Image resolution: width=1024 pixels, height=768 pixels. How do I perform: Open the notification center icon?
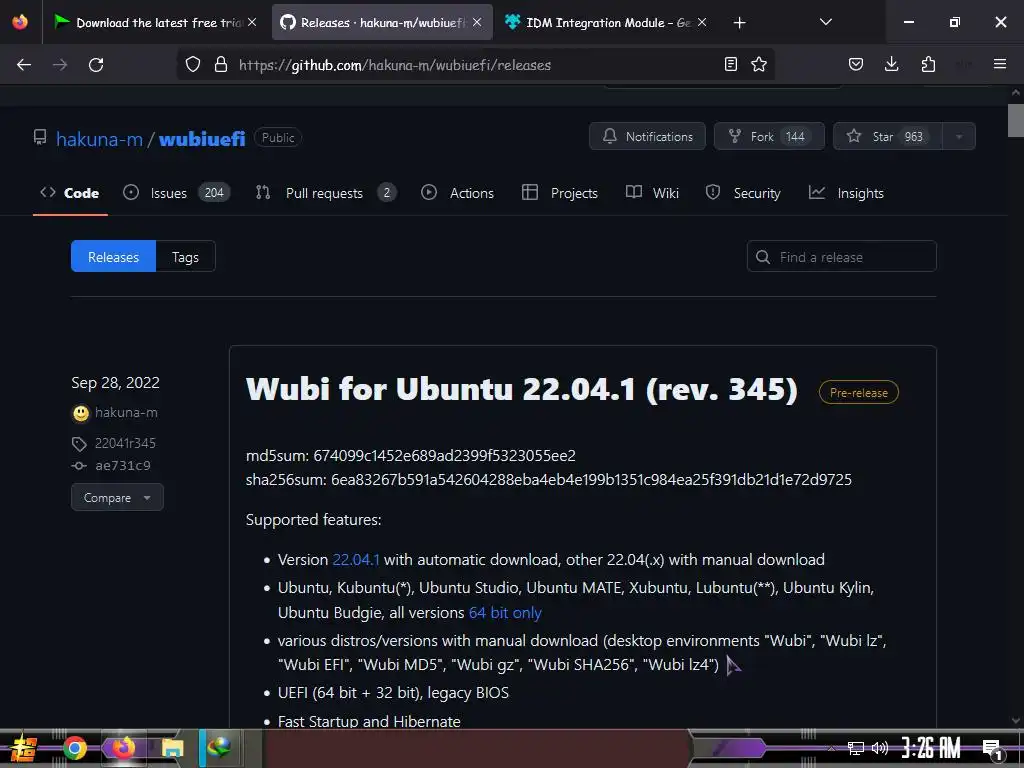click(x=992, y=749)
